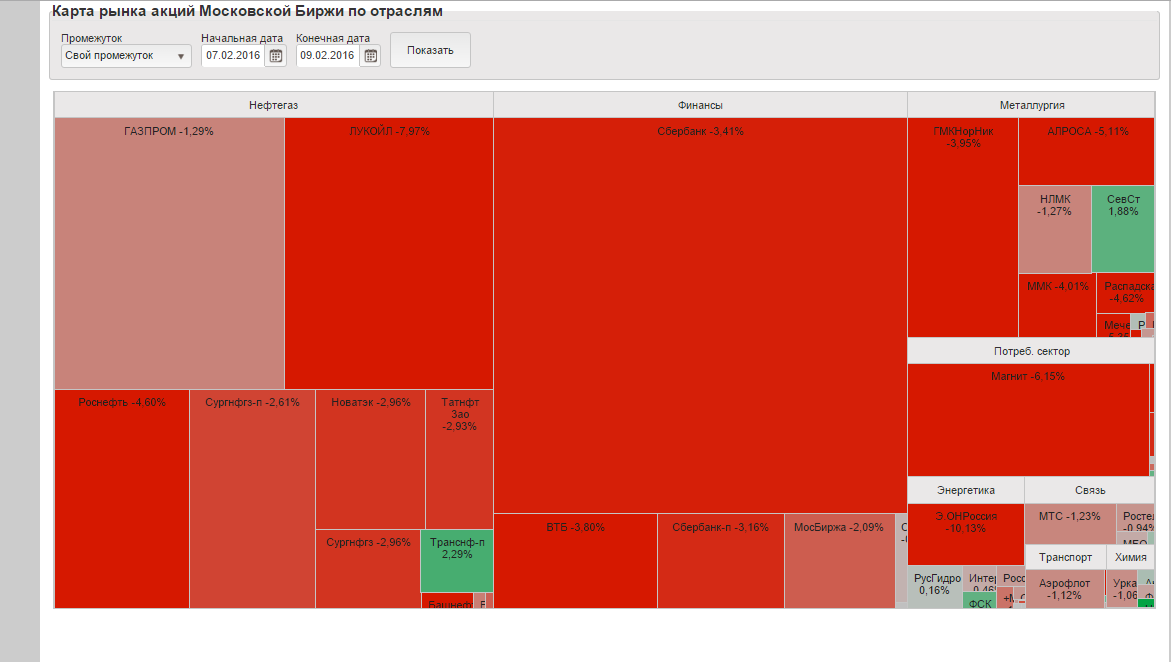The height and width of the screenshot is (662, 1171).
Task: Click the РусГидро 0,16% tile
Action: coord(935,587)
